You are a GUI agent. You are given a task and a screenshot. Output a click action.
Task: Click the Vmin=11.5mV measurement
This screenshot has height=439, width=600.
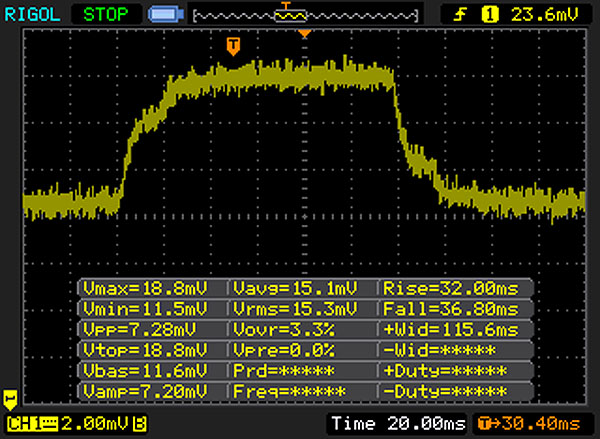click(x=145, y=309)
